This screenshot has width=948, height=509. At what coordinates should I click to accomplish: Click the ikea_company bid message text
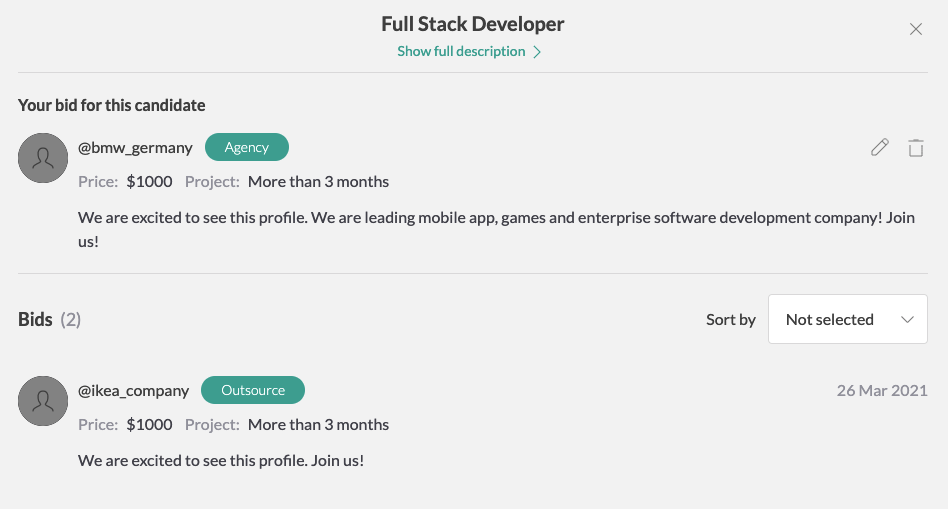221,460
